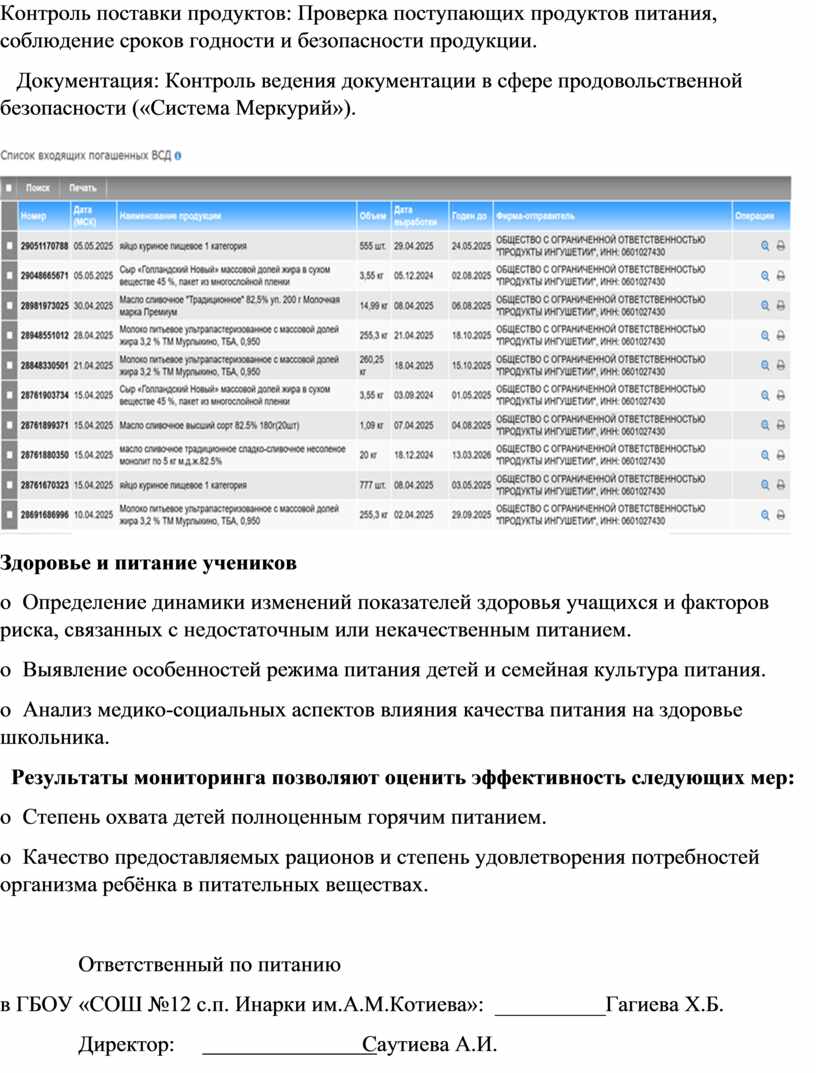Click the Поиск button in the toolbar
This screenshot has height=1073, width=816.
(x=38, y=188)
